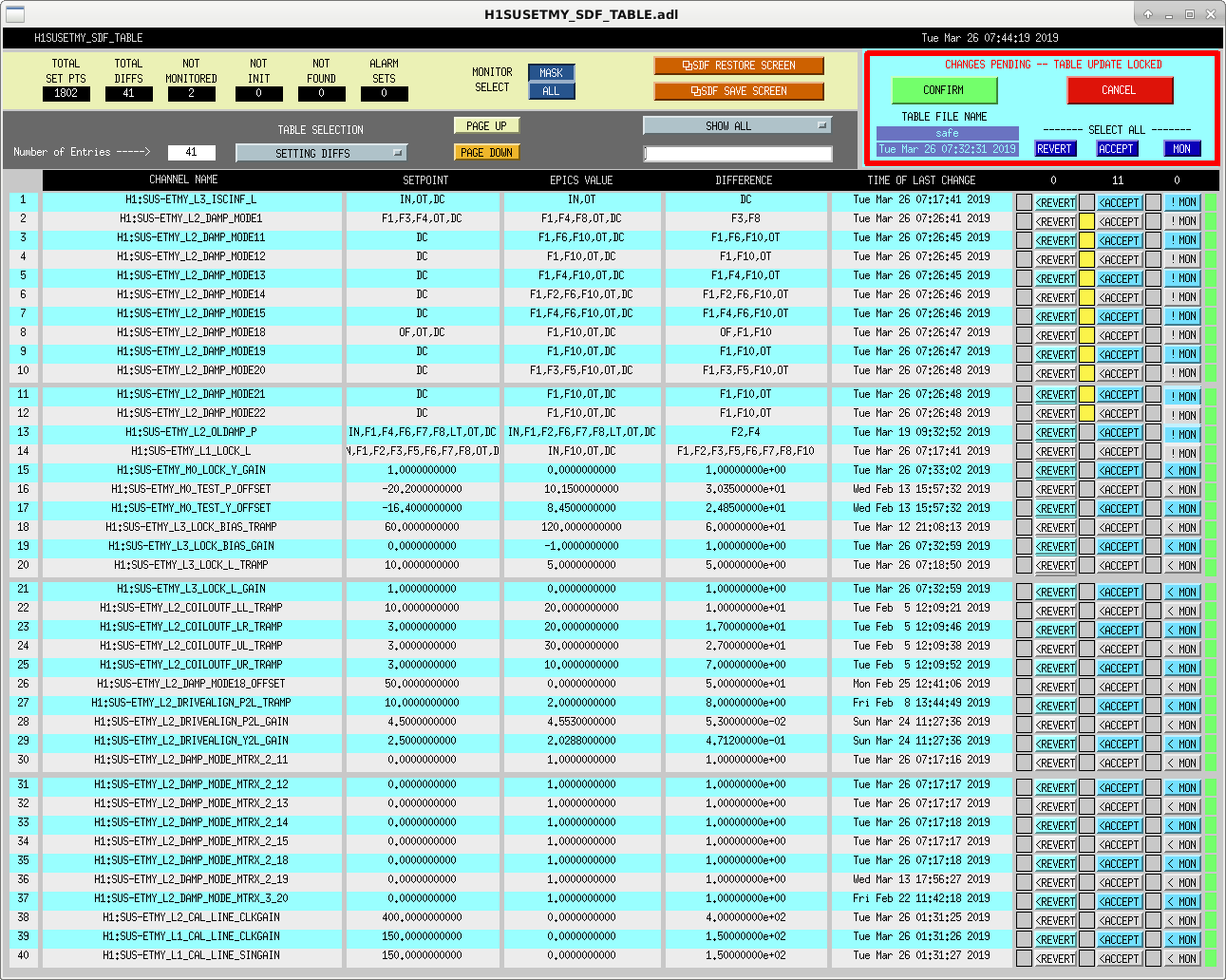The height and width of the screenshot is (980, 1226).
Task: Go to previous page with PAGE UP
Action: click(x=486, y=125)
